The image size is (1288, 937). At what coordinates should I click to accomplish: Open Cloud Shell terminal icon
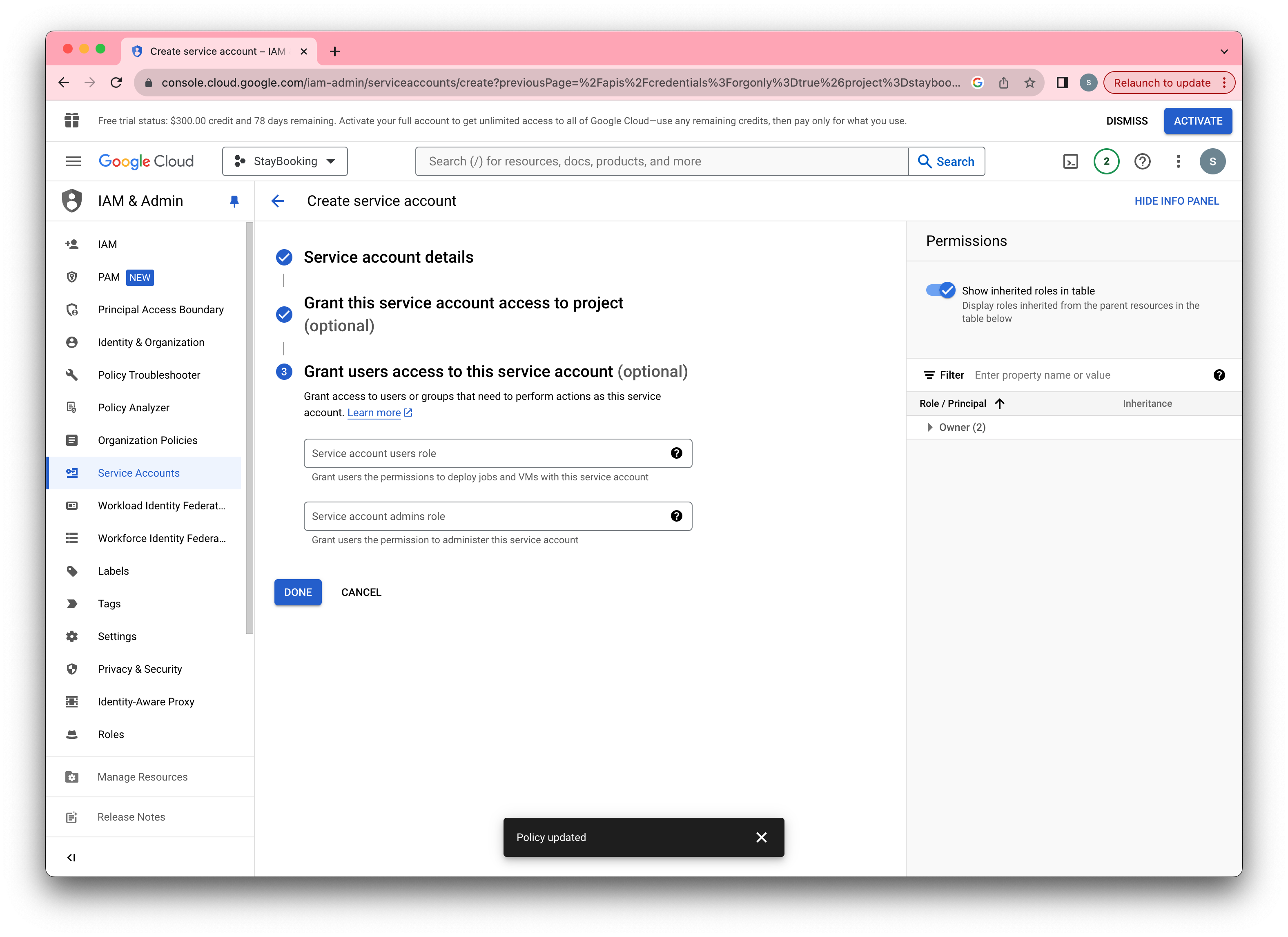1070,162
